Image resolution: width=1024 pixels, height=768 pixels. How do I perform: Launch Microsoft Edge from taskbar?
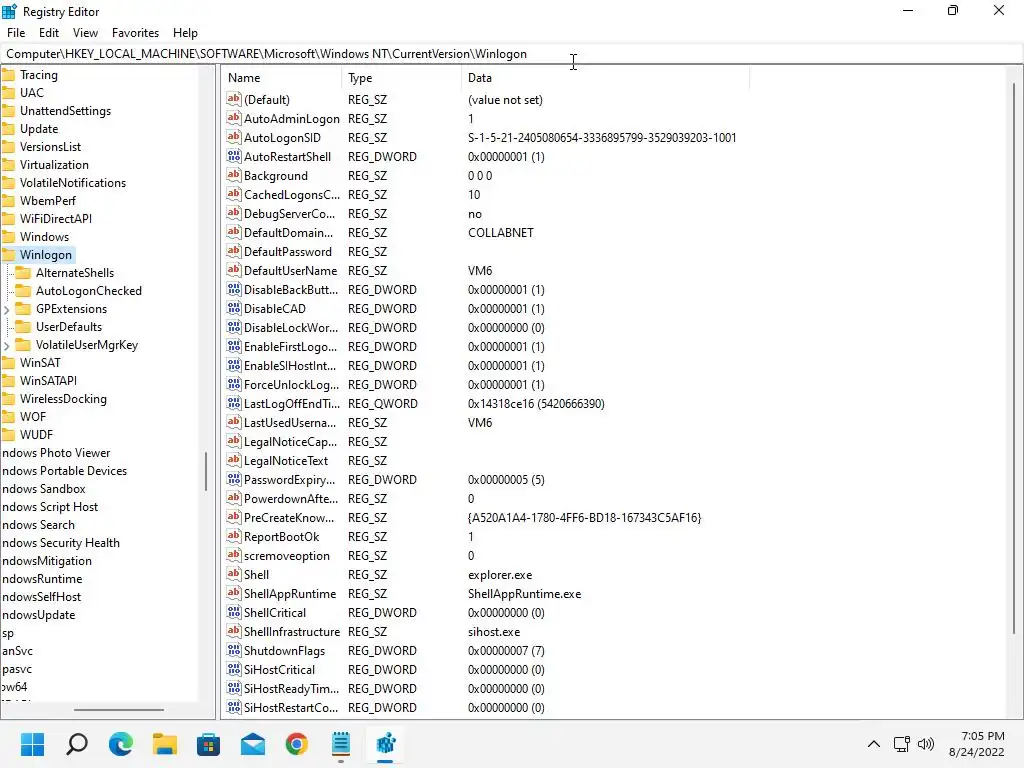point(121,744)
